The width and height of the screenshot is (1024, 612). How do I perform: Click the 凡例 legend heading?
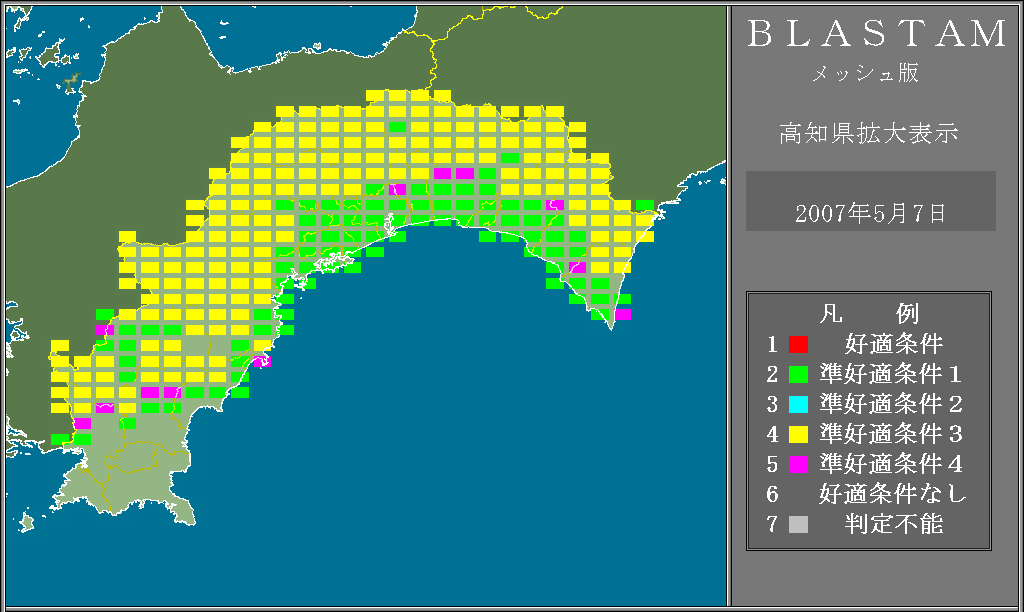869,314
